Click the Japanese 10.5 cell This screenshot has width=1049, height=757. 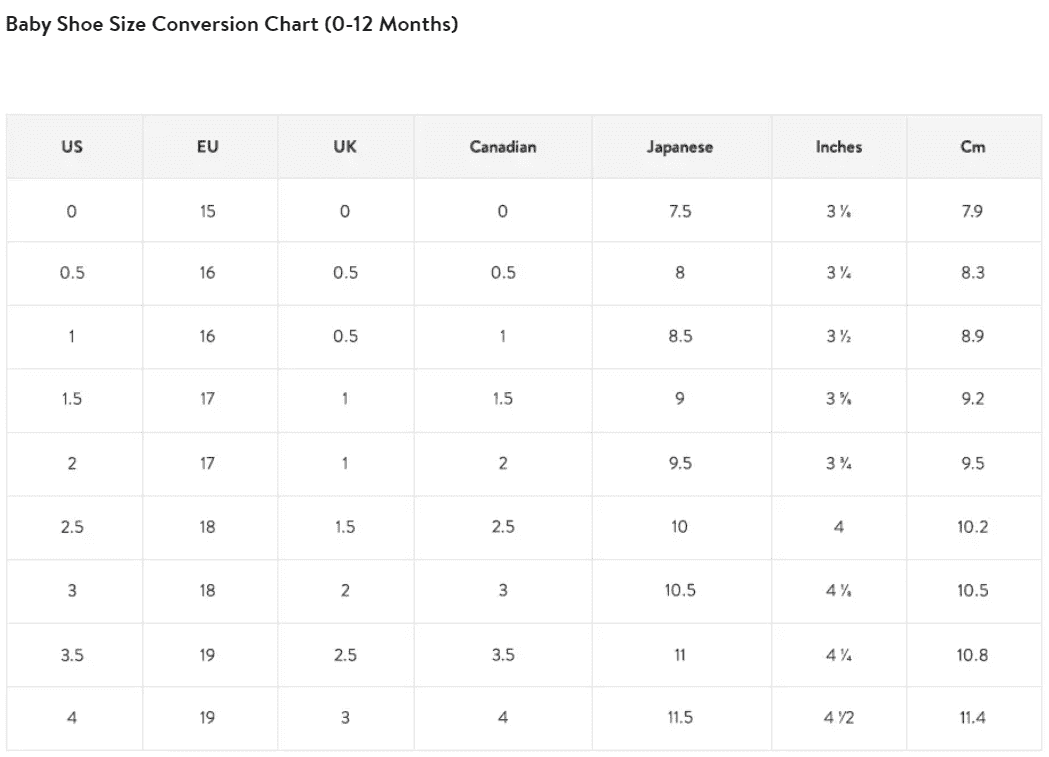point(680,590)
